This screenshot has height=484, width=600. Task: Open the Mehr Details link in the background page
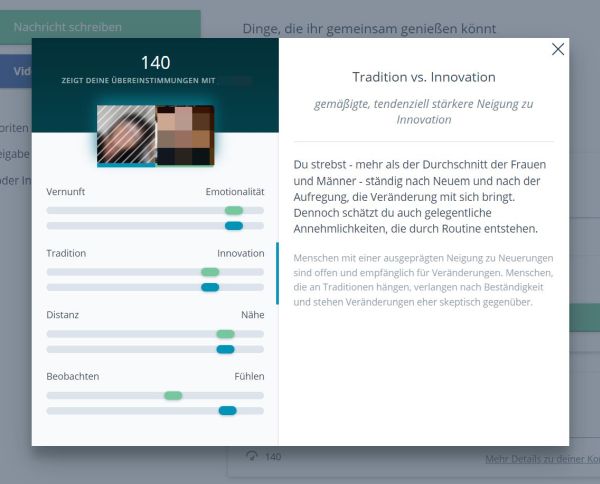pos(542,459)
